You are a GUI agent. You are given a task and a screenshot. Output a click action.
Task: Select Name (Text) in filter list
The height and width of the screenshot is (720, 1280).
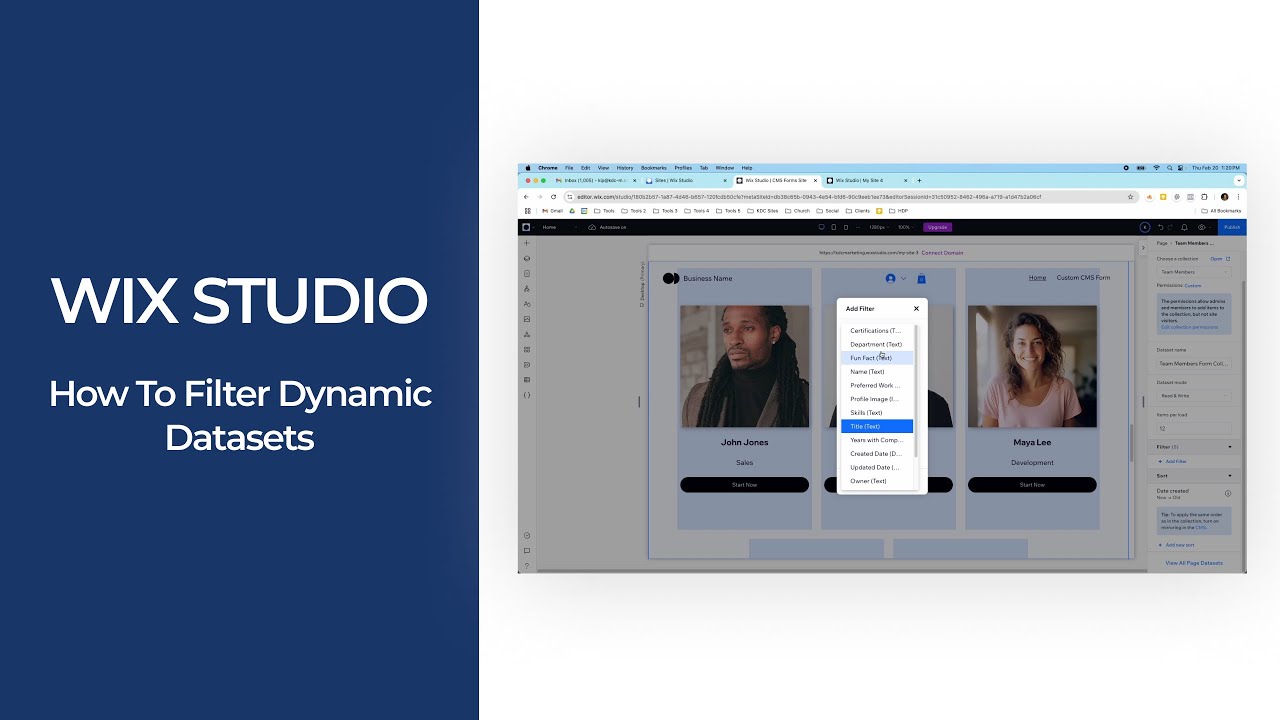877,372
